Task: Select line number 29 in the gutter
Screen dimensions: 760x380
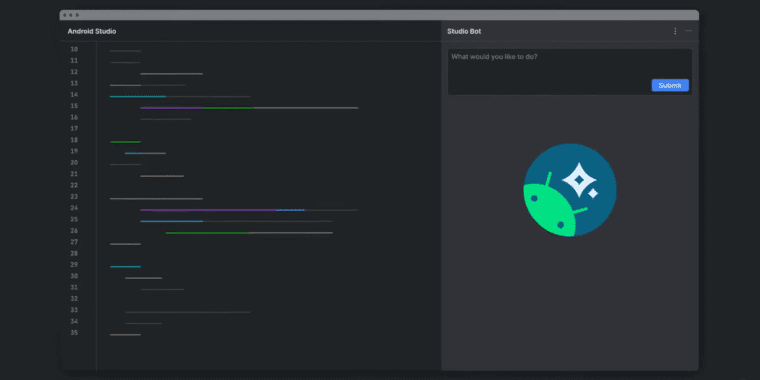Action: click(74, 265)
